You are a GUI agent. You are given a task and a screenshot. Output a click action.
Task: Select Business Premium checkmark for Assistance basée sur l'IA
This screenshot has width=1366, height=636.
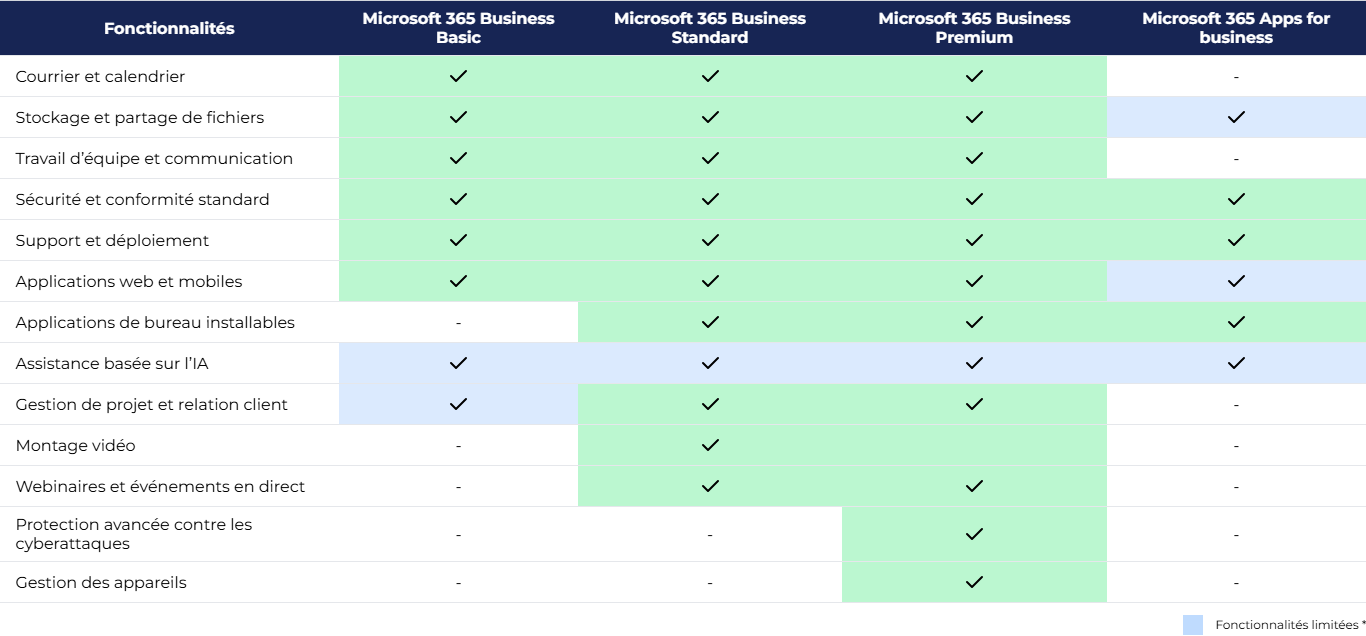point(974,363)
